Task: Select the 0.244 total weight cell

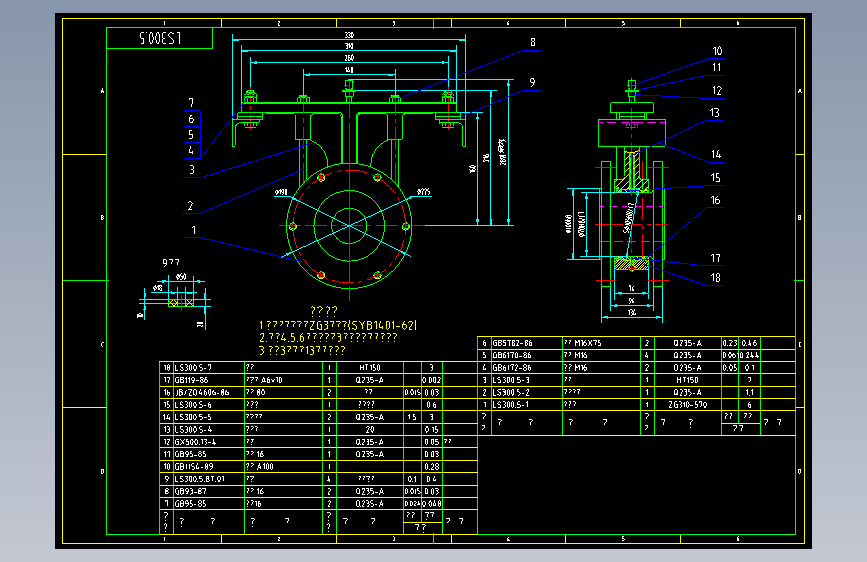Action: pos(750,355)
